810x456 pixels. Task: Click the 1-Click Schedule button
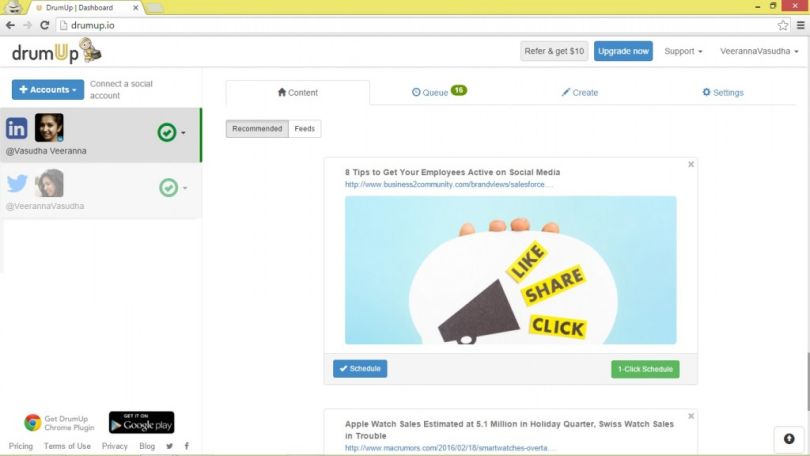pos(644,369)
